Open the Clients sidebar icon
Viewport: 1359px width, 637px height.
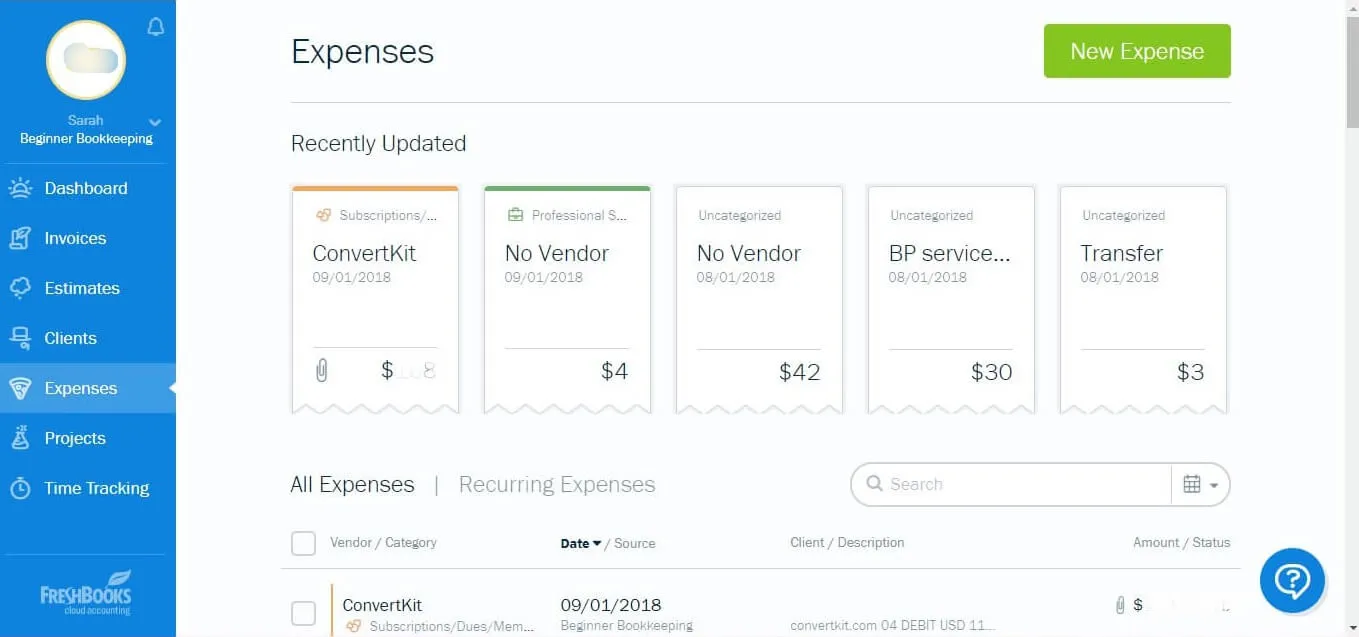(x=20, y=338)
